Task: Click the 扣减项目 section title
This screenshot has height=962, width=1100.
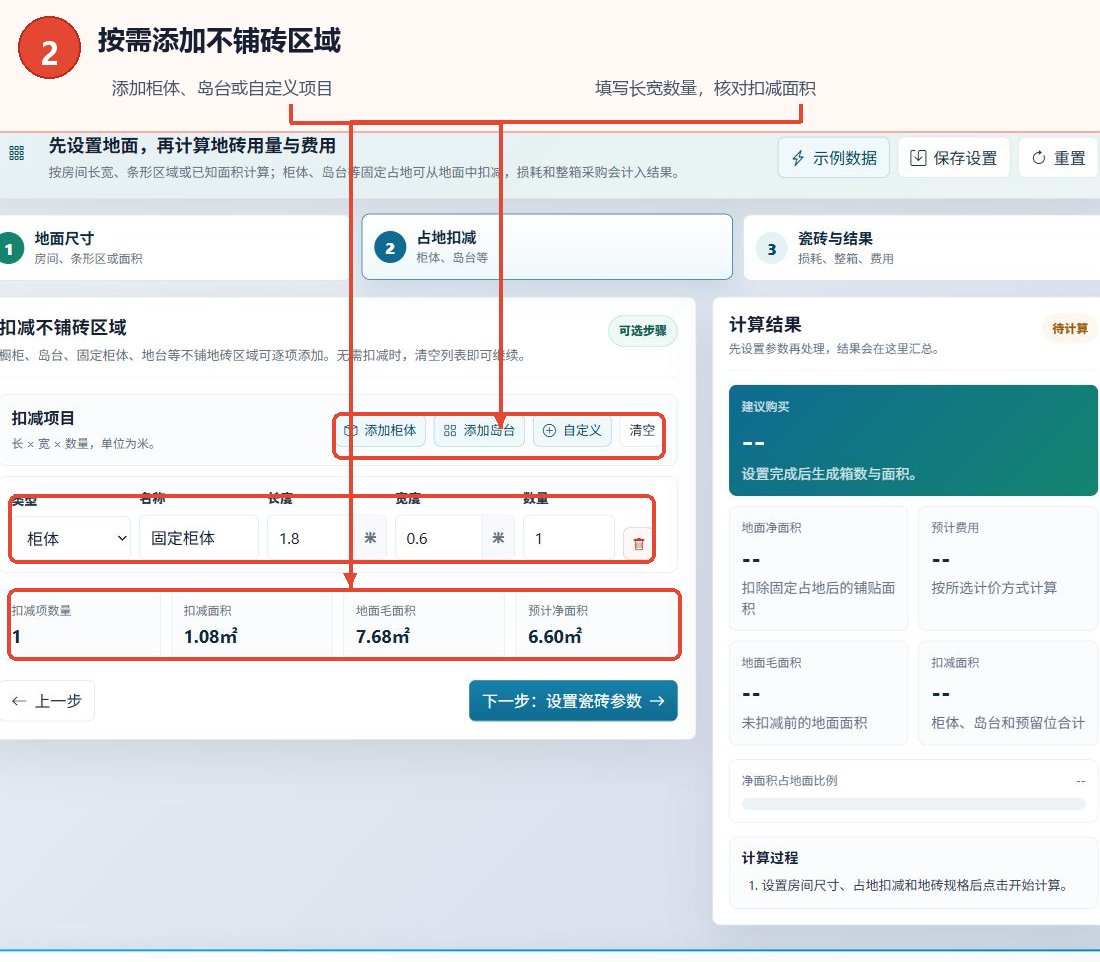Action: click(x=43, y=418)
